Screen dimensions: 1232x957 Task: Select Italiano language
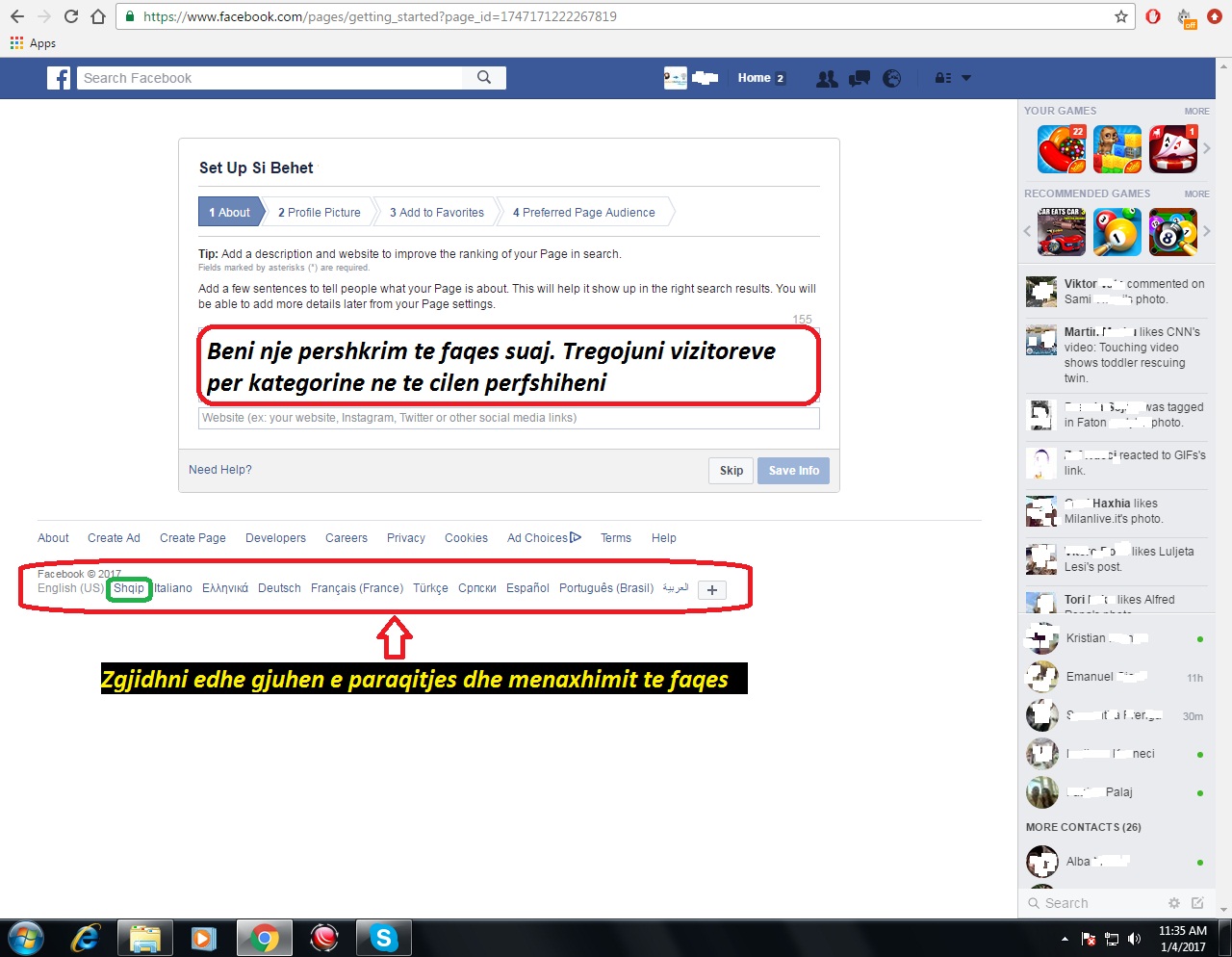[173, 588]
